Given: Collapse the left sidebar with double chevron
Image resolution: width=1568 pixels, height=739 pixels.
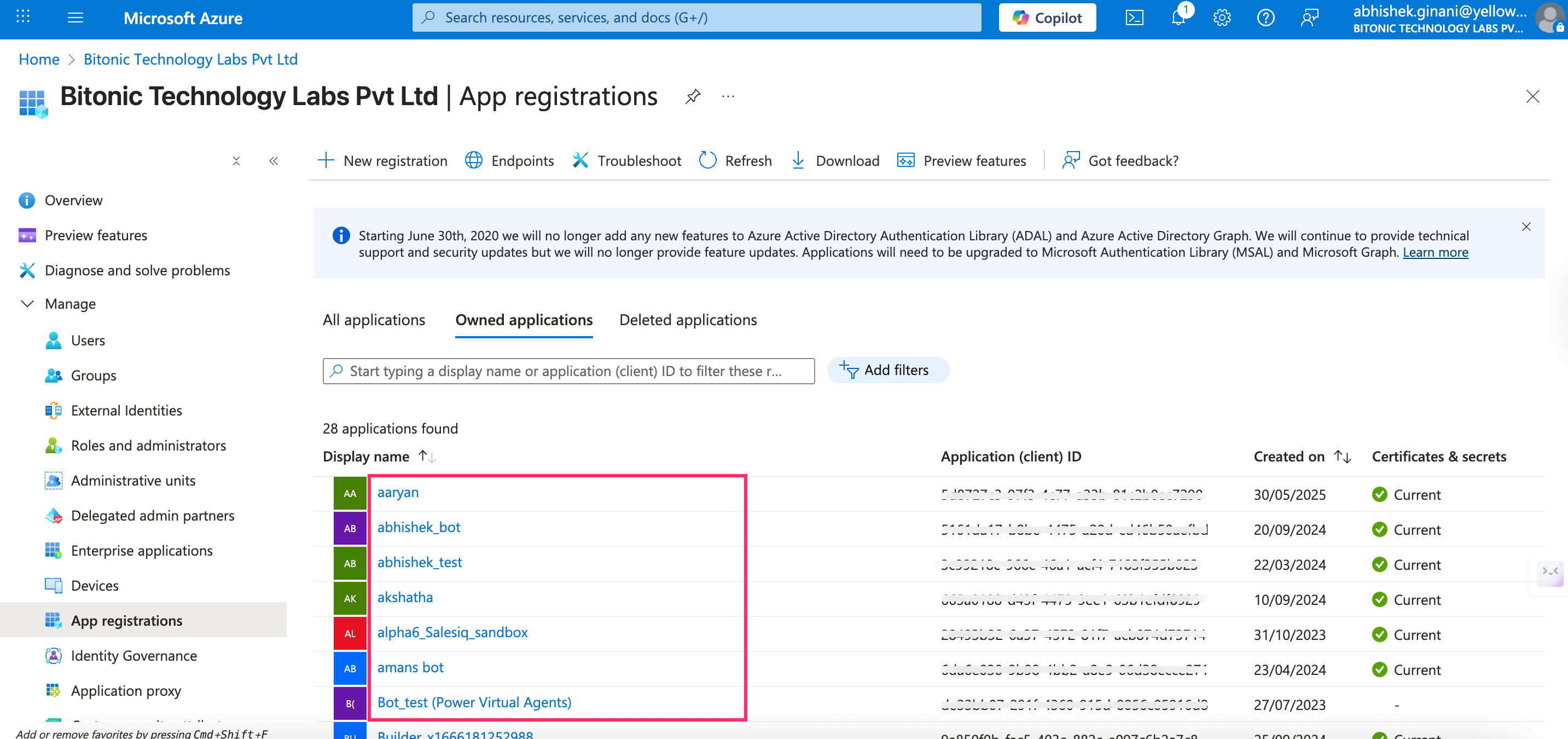Looking at the screenshot, I should pyautogui.click(x=274, y=161).
